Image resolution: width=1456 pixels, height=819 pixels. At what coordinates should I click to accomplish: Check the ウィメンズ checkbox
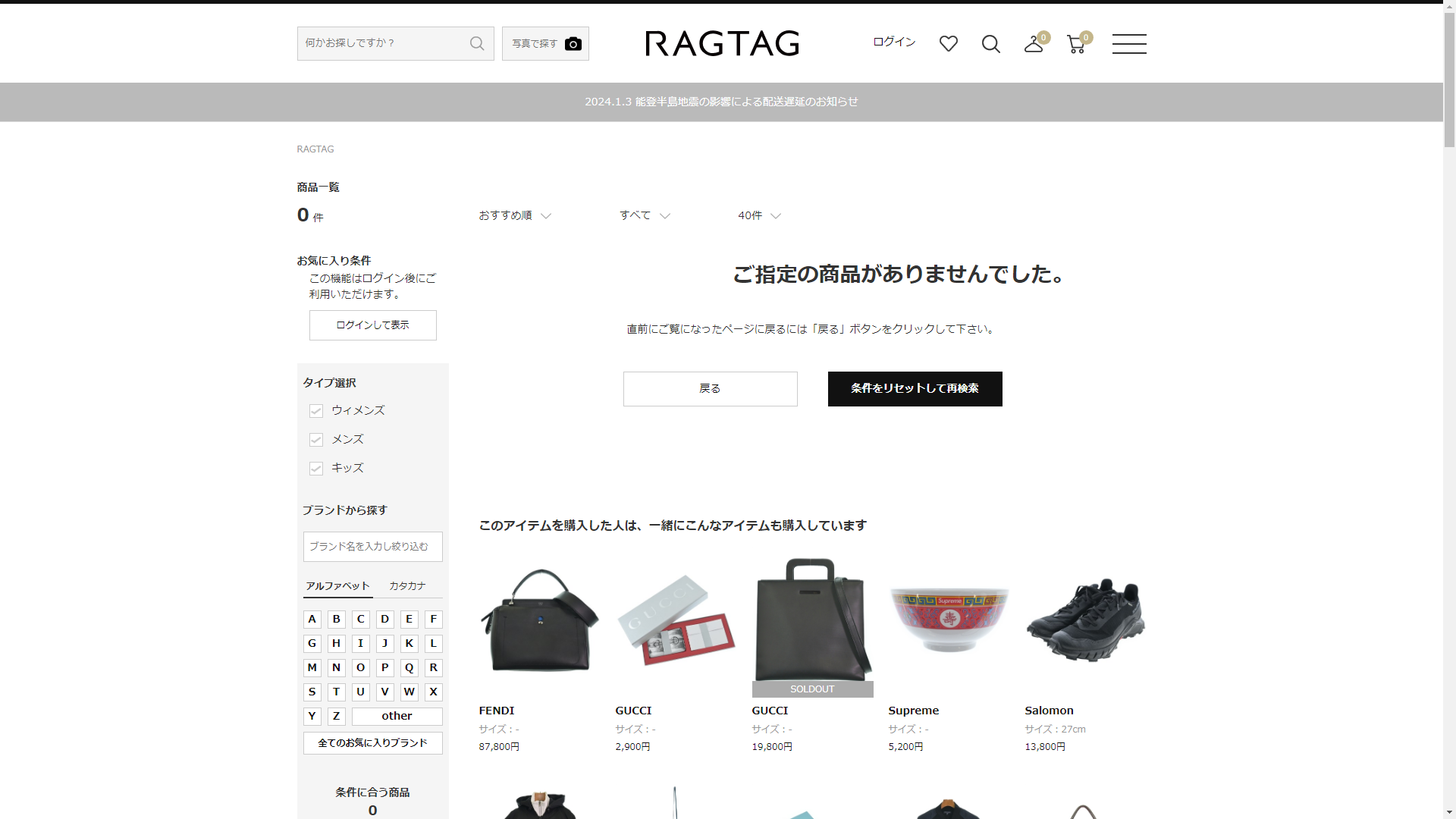pos(316,411)
